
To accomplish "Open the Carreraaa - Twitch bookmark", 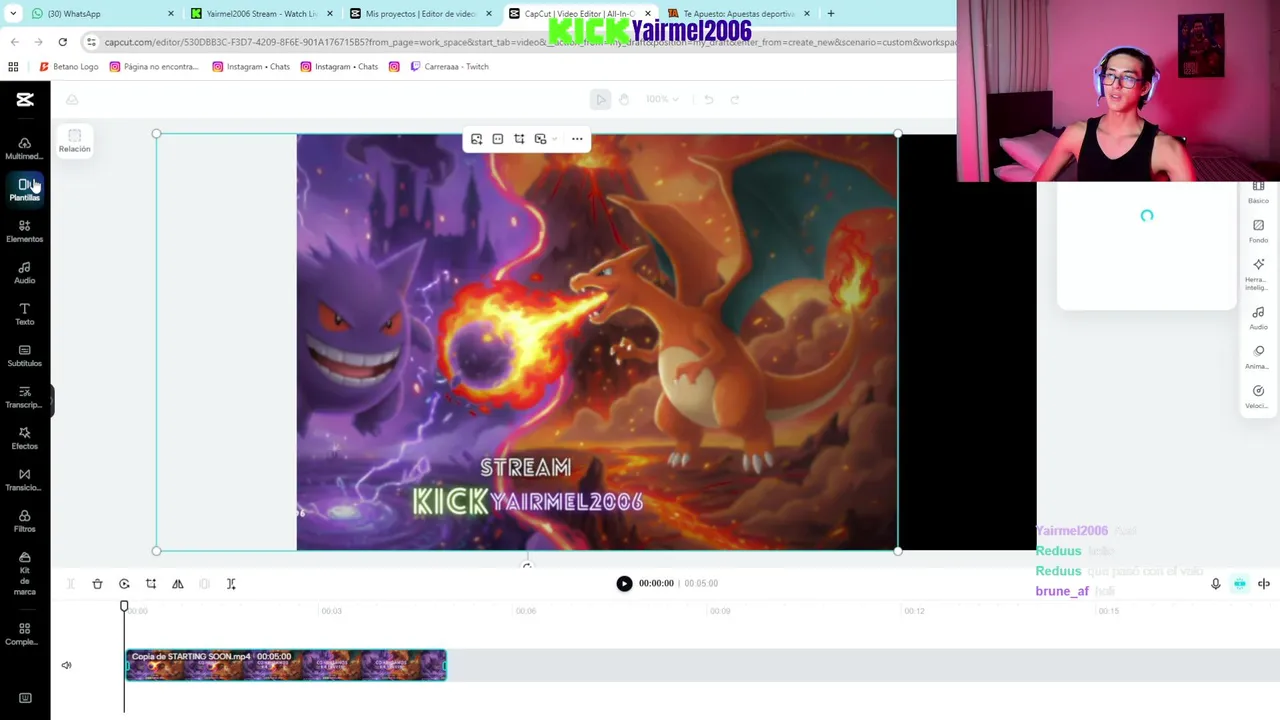I will point(449,67).
